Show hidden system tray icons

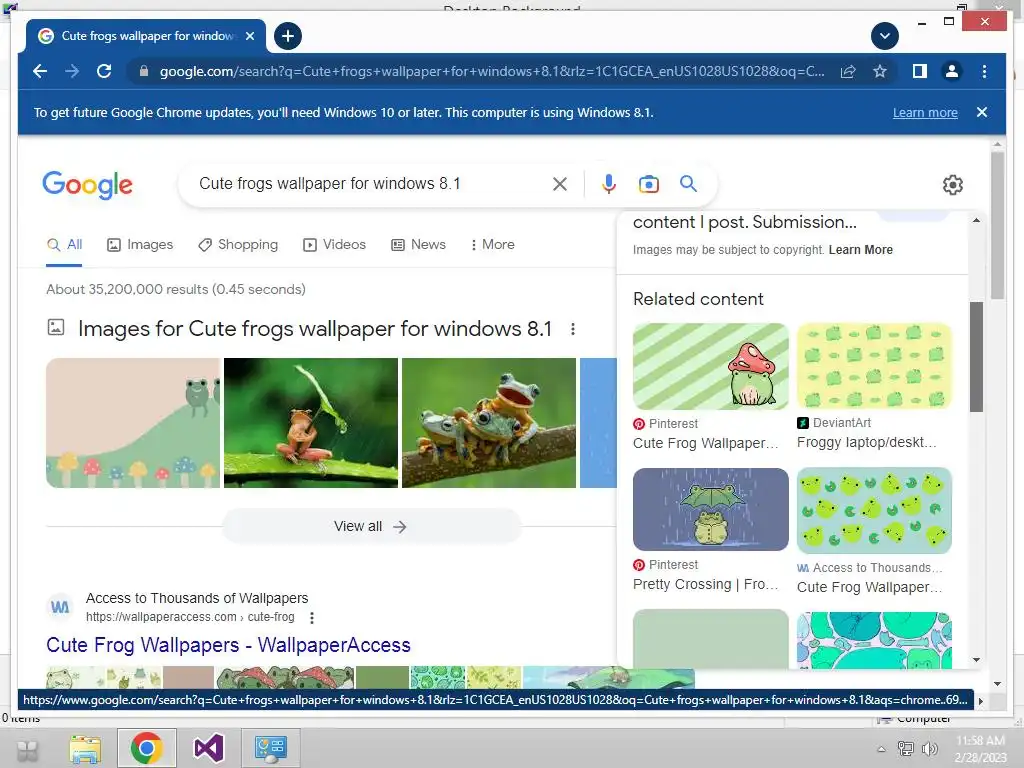(x=881, y=749)
